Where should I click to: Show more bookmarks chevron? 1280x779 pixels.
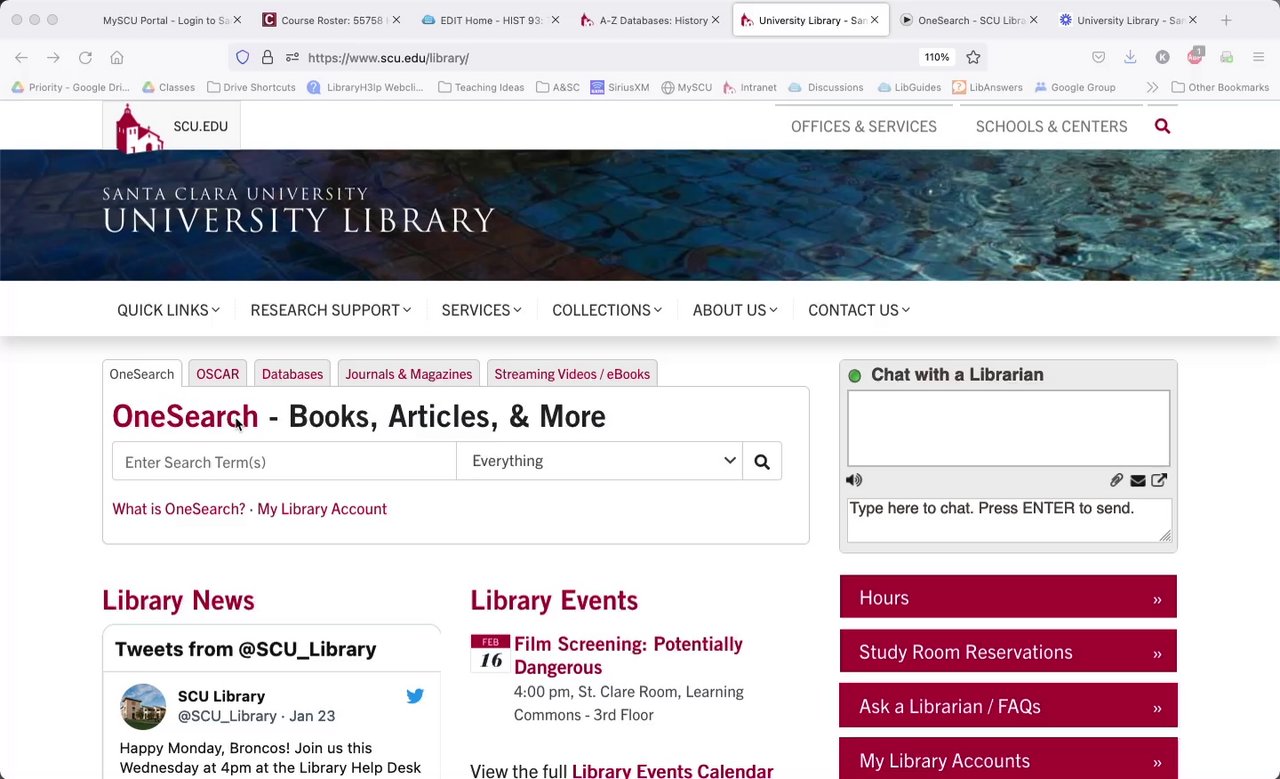tap(1152, 87)
